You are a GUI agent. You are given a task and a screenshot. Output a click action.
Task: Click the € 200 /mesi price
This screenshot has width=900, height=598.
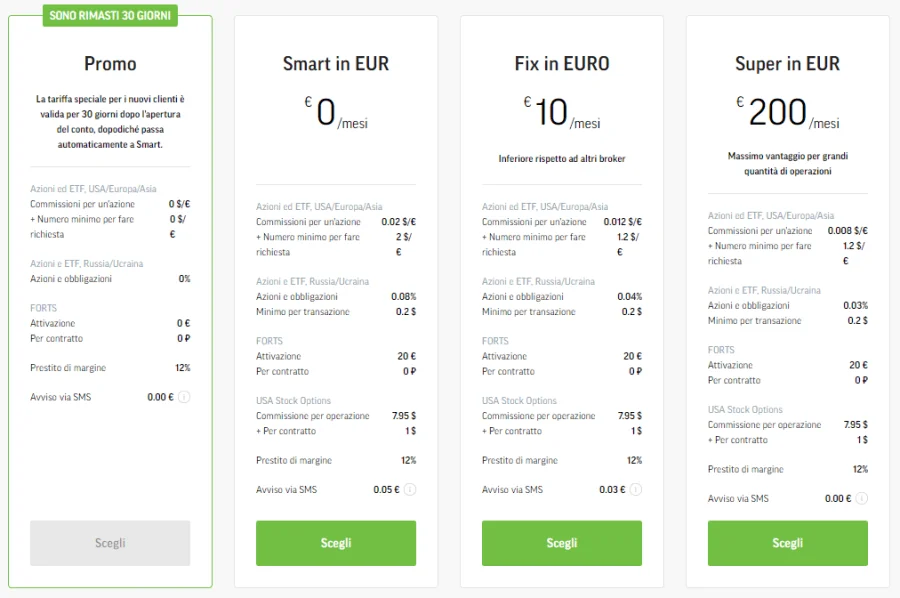[788, 112]
